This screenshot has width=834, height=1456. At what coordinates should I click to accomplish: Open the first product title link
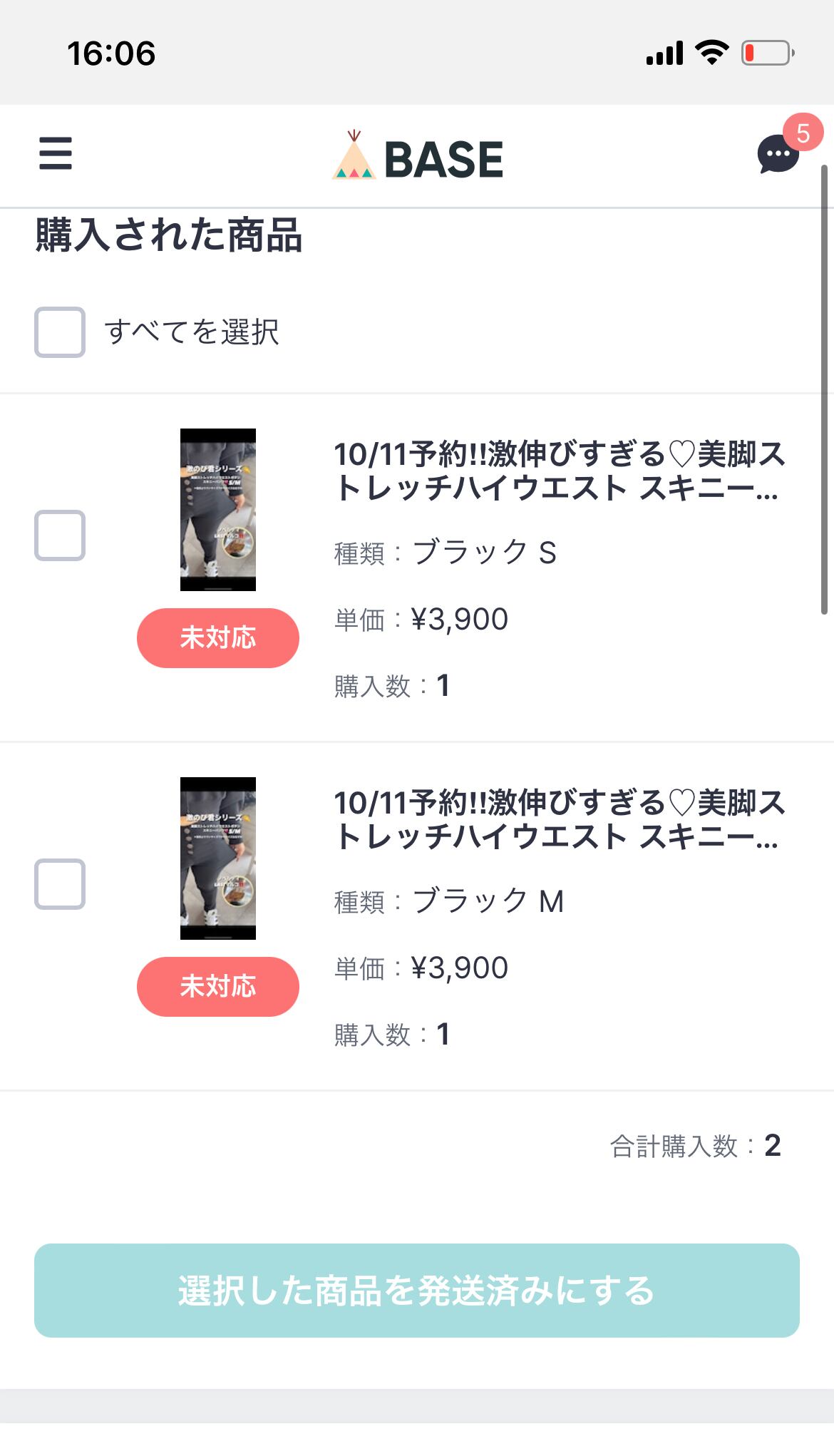coord(559,471)
